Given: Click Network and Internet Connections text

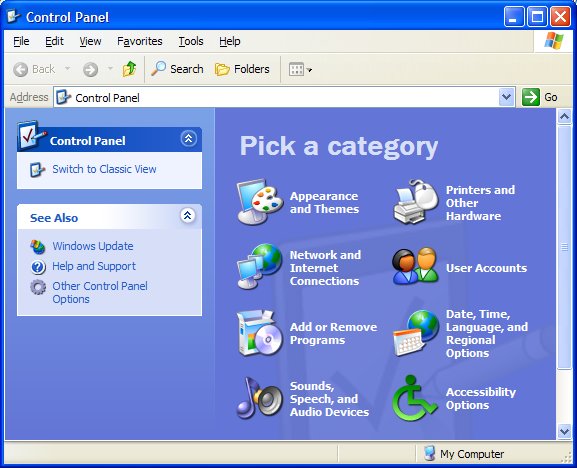Looking at the screenshot, I should click(325, 268).
